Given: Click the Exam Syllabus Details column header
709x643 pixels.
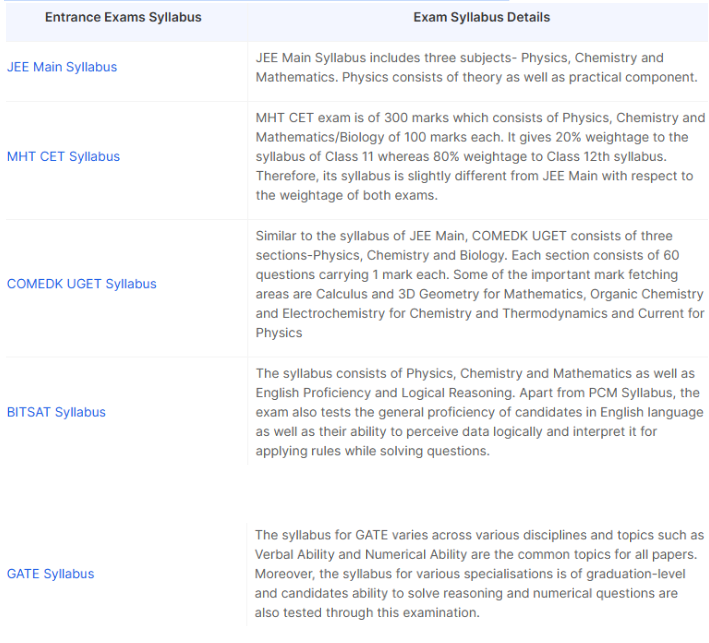Looking at the screenshot, I should [482, 17].
